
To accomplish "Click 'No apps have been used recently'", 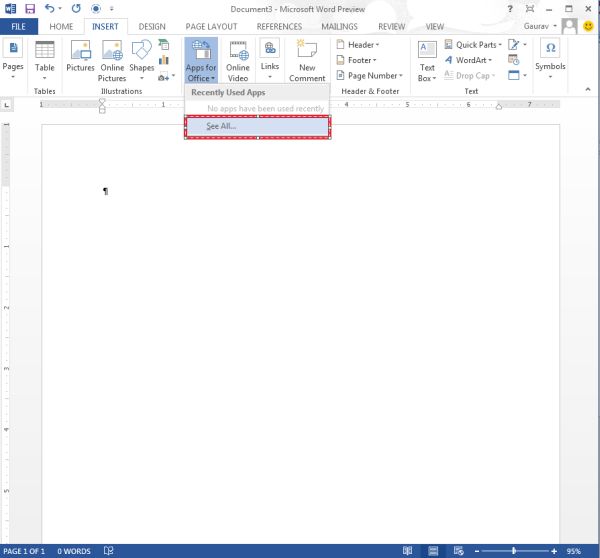I will click(265, 109).
